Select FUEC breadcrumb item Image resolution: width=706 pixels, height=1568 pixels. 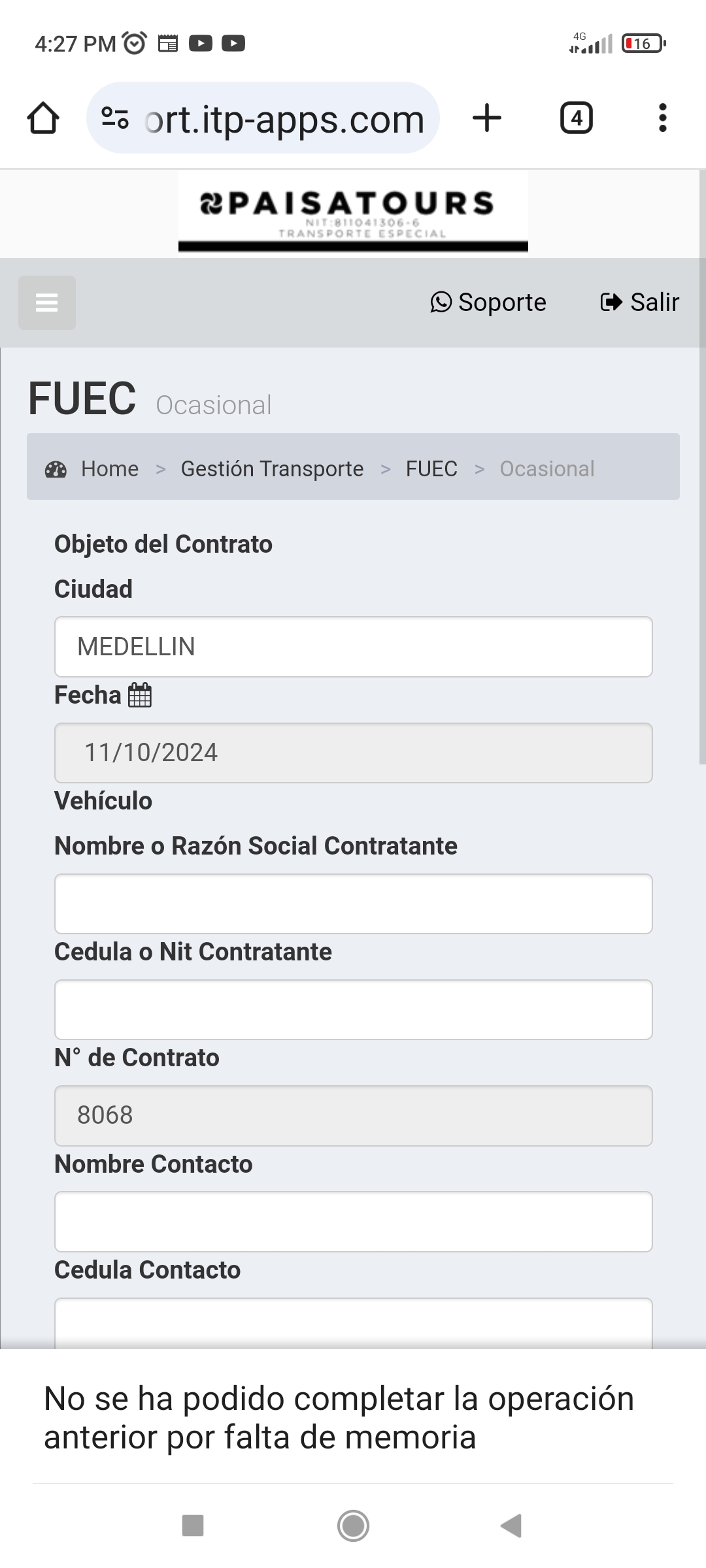click(431, 469)
